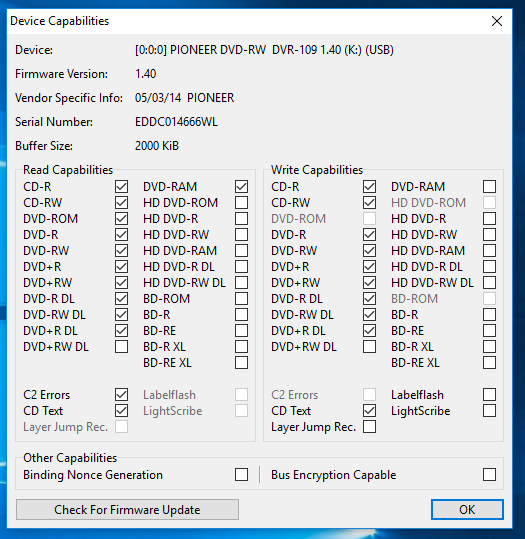The image size is (525, 539).
Task: Toggle DVD-R DL checkbox under Write Capabilities
Action: [369, 299]
